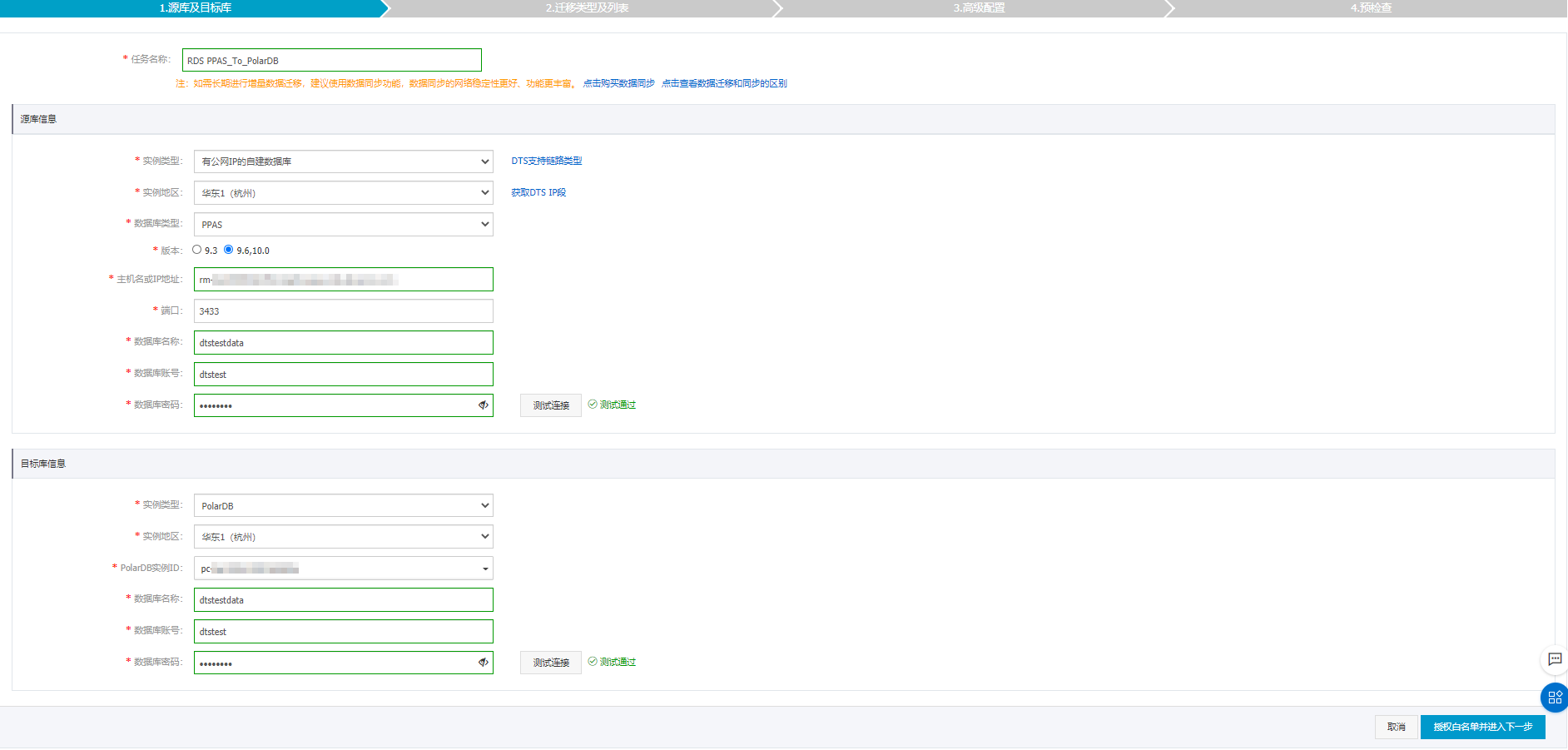The height and width of the screenshot is (750, 1568).
Task: Open the chat feedback icon
Action: tap(1555, 659)
